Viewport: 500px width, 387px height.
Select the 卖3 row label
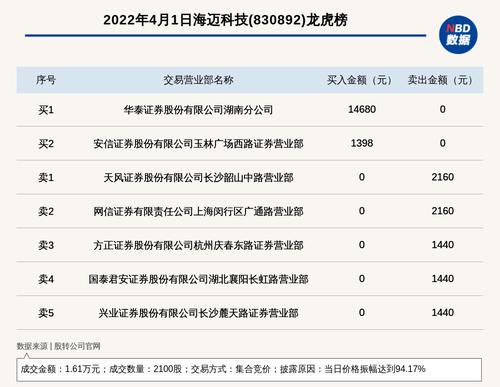(46, 245)
